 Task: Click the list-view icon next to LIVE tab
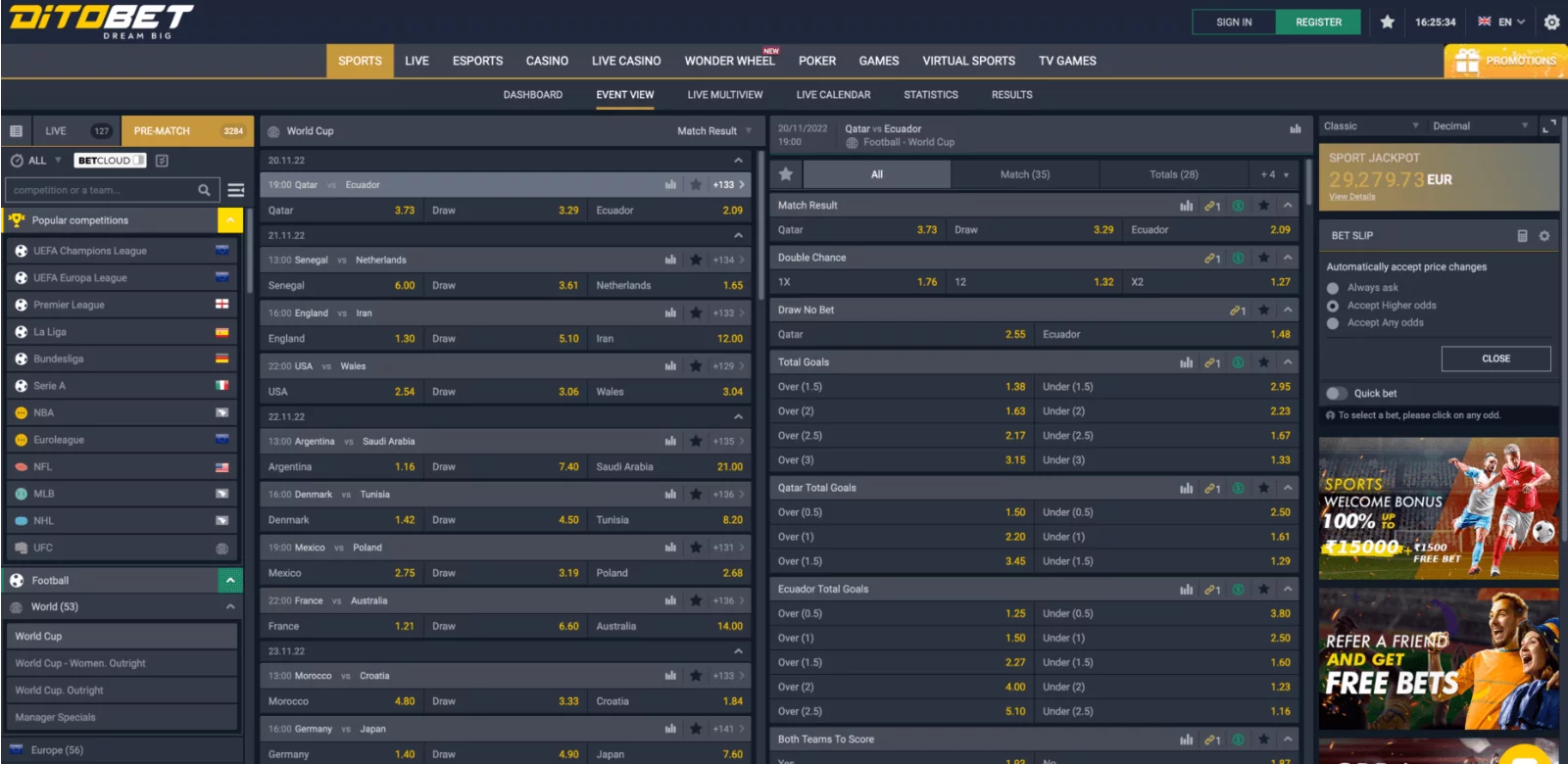point(16,130)
